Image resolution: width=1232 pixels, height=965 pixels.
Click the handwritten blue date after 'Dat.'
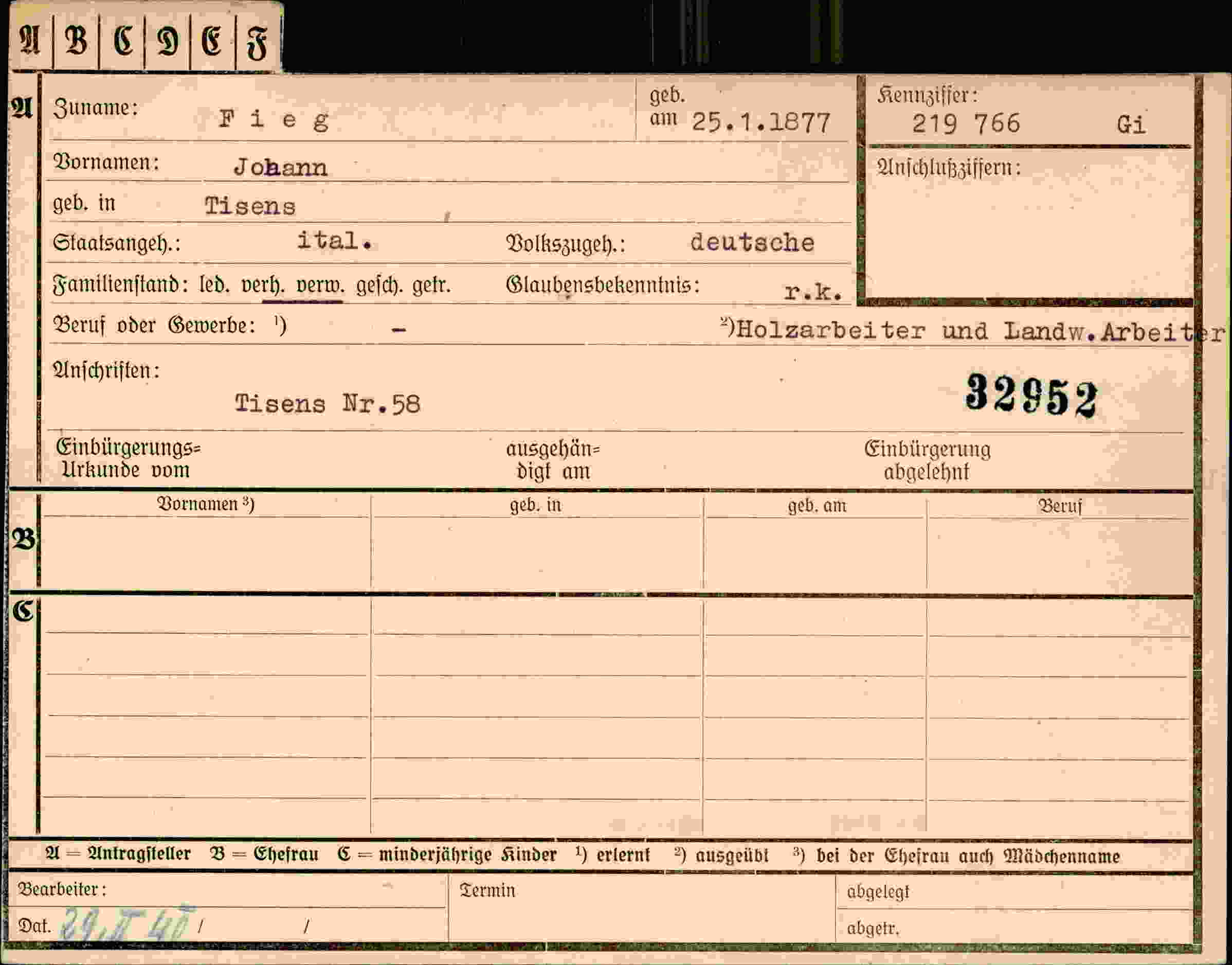click(128, 924)
